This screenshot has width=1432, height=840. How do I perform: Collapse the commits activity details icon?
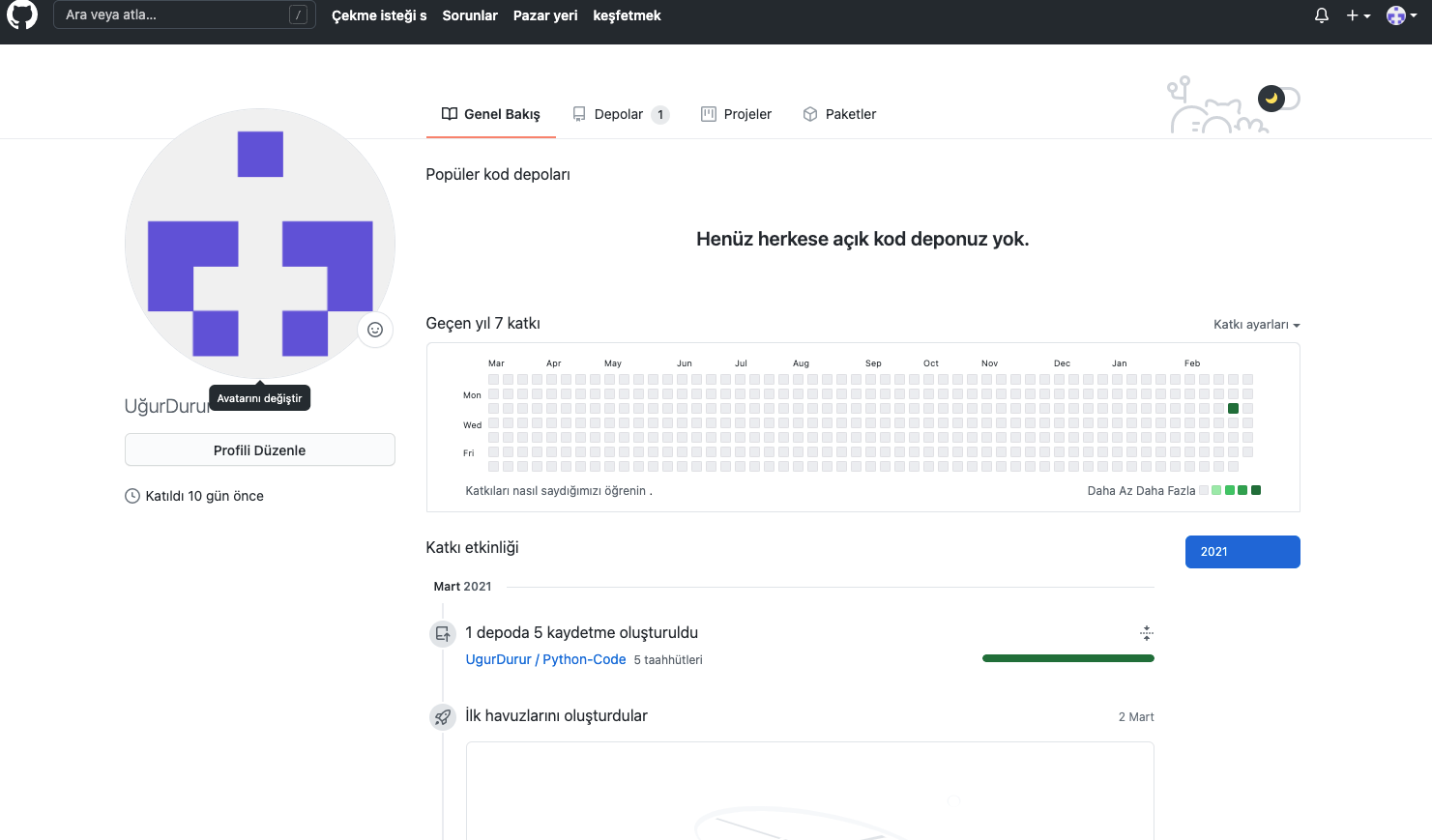1146,633
